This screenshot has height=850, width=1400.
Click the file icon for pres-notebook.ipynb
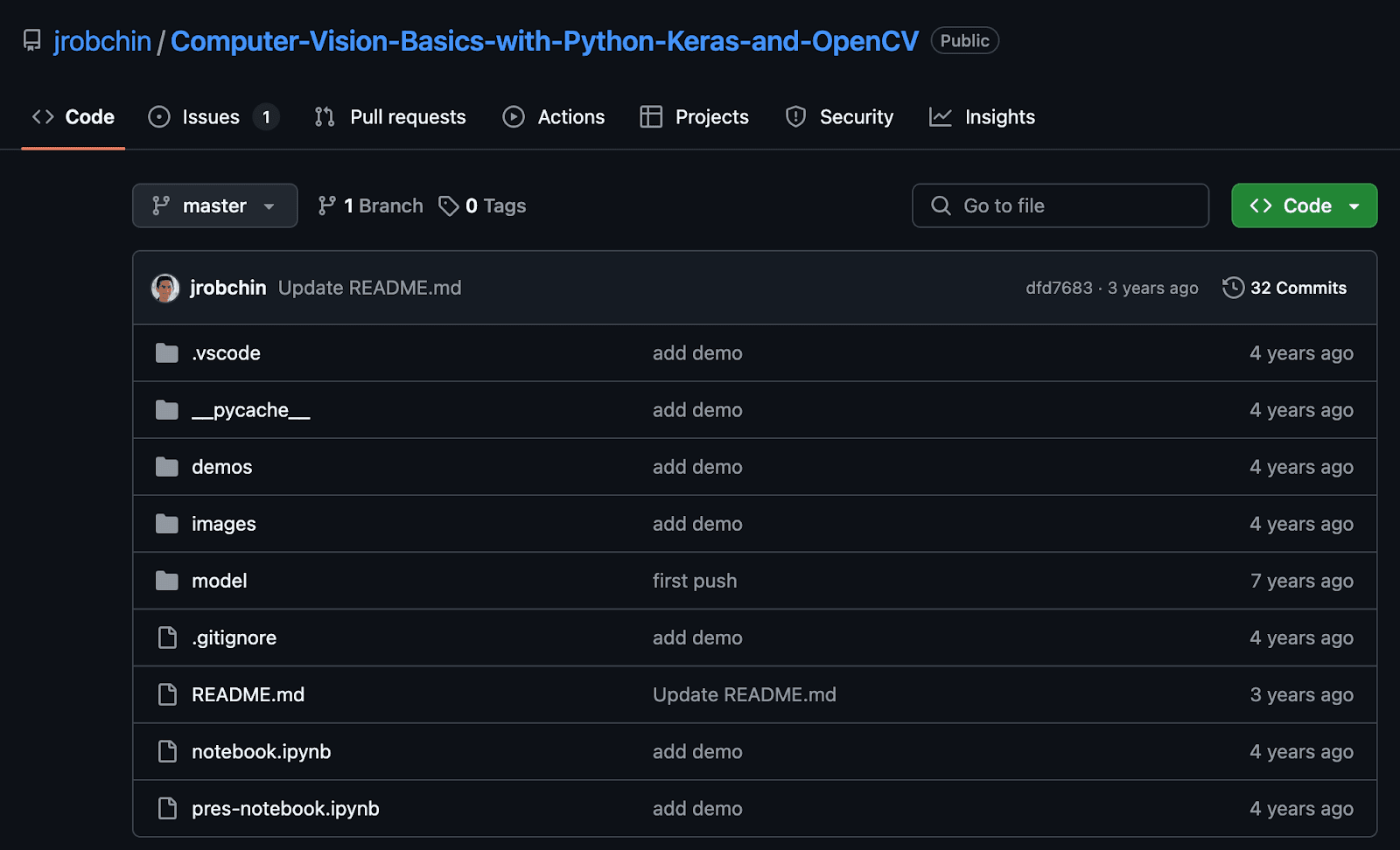tap(167, 808)
